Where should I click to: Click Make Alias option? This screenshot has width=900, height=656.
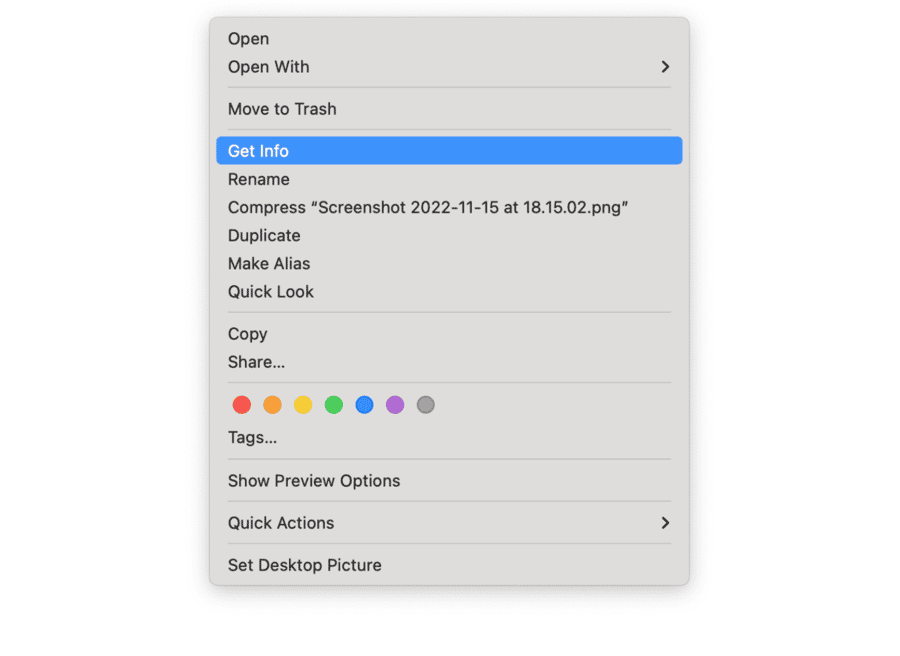tap(269, 264)
